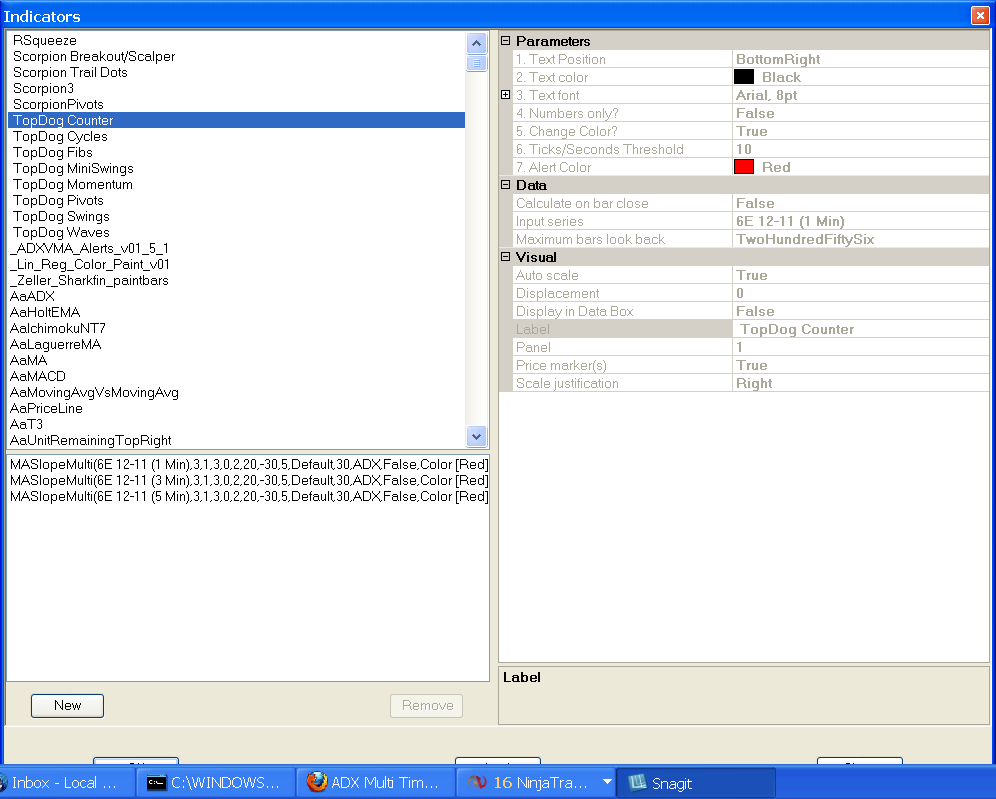Open Inbox - Local taskbar item
The height and width of the screenshot is (799, 996).
66,782
